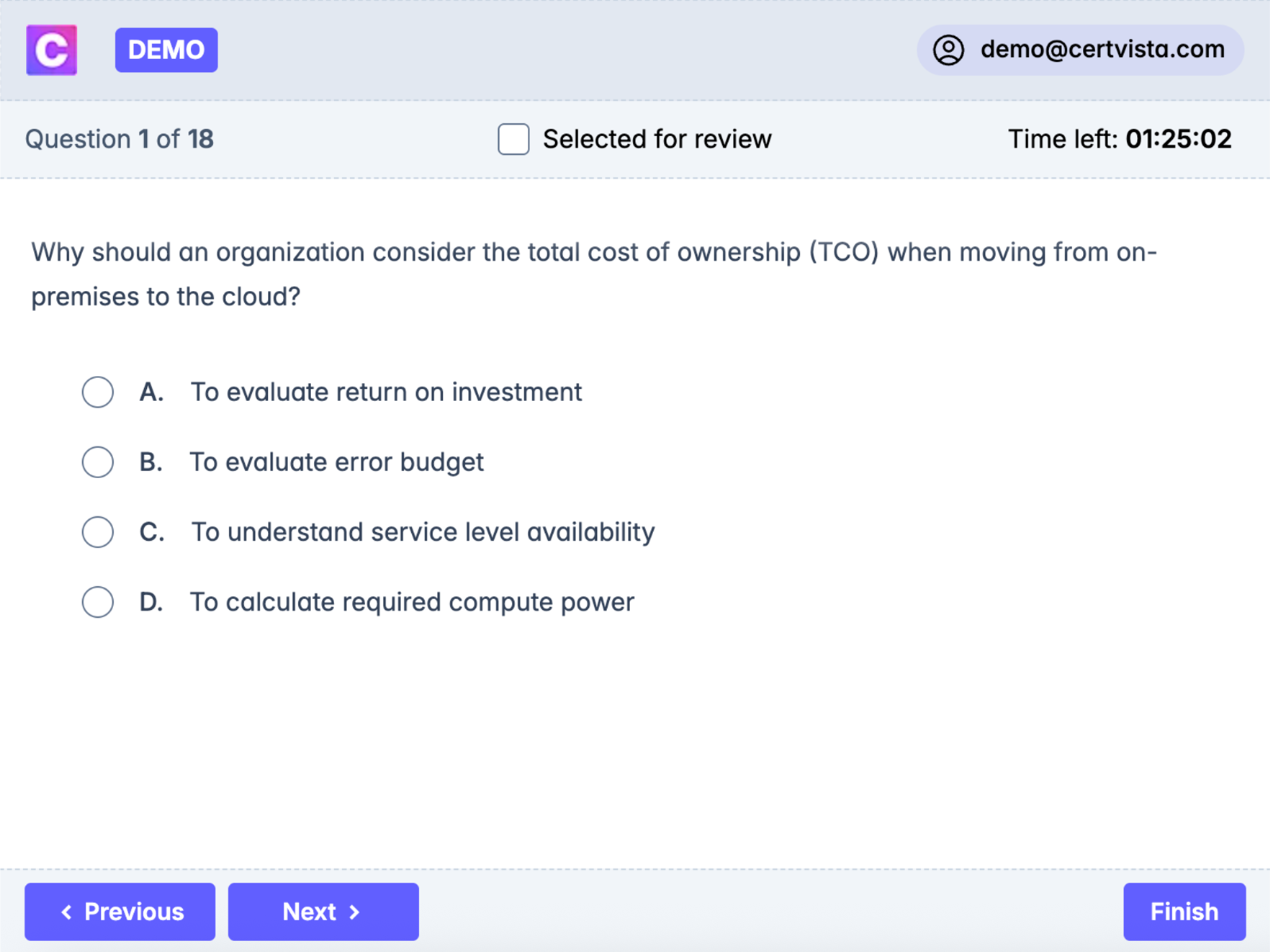Pick radio option D compute power
This screenshot has width=1270, height=952.
click(x=98, y=602)
